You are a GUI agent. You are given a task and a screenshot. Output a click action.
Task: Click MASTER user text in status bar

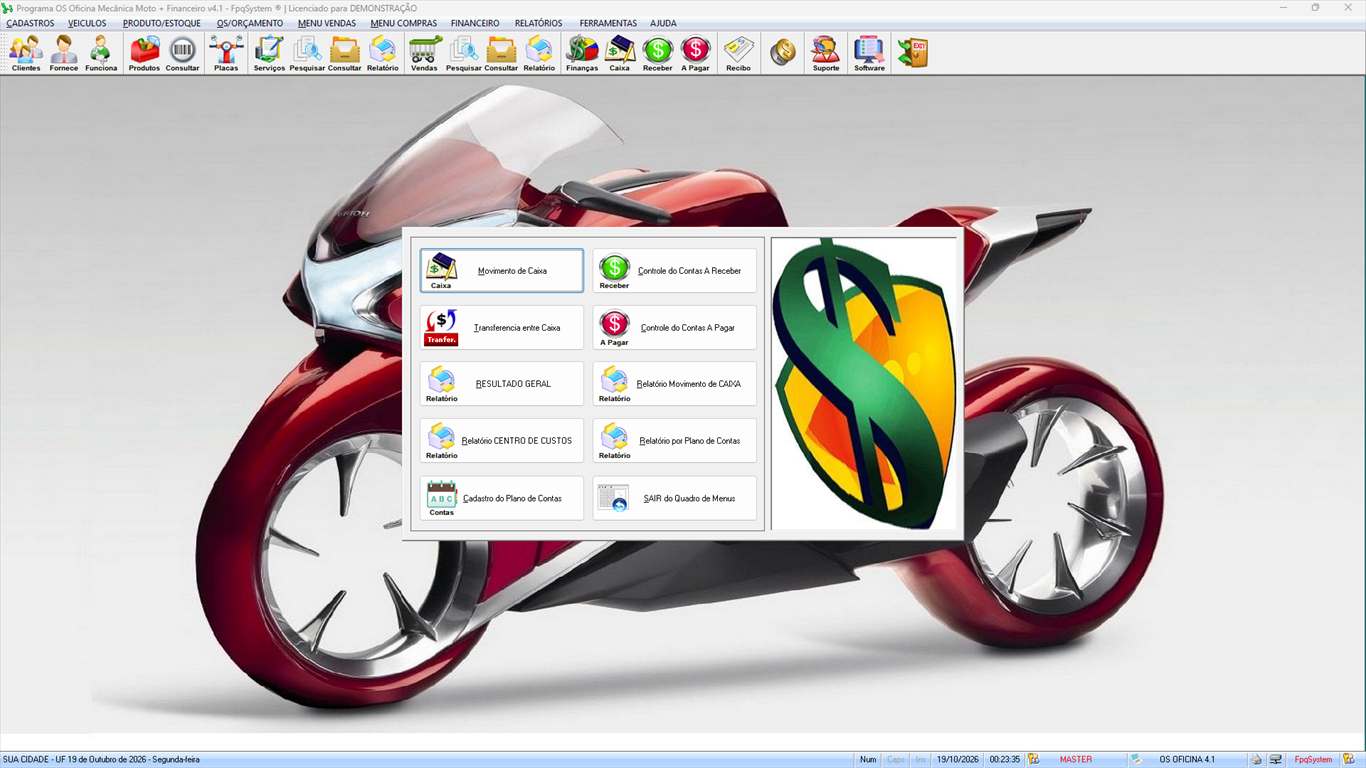pos(1076,760)
